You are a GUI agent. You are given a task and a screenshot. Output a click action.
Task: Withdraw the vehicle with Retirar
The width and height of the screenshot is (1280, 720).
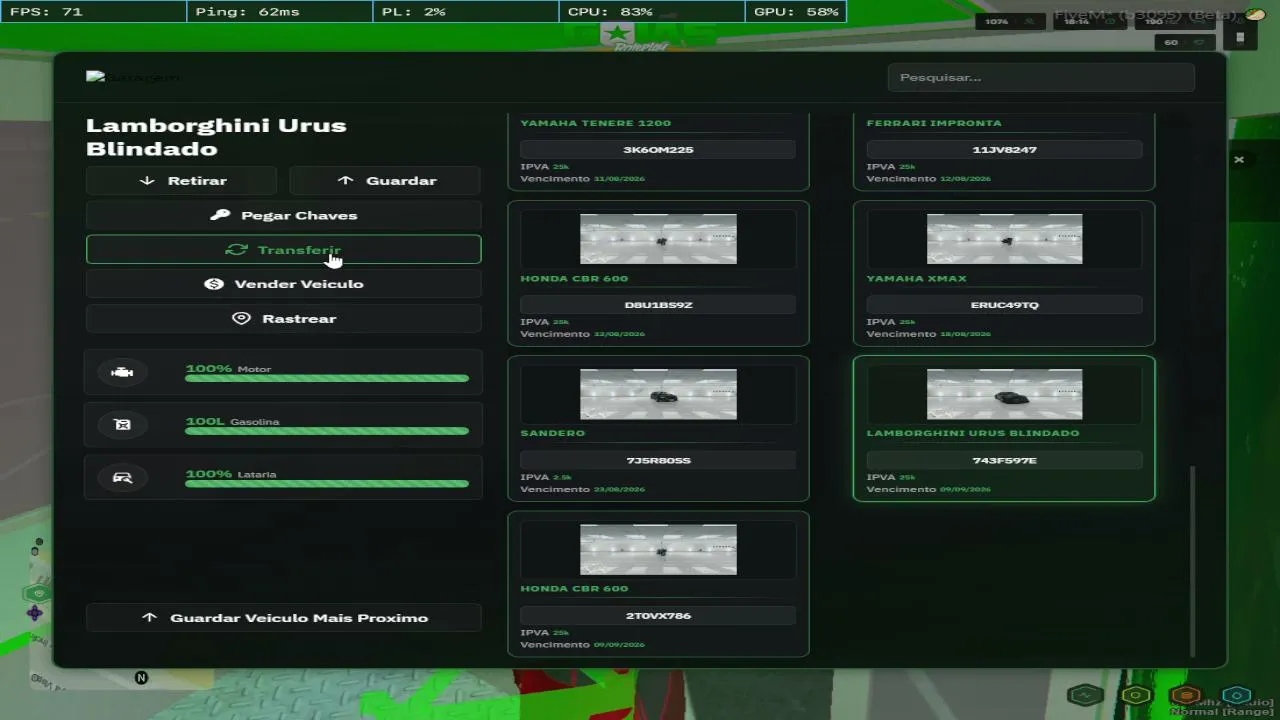[x=181, y=181]
